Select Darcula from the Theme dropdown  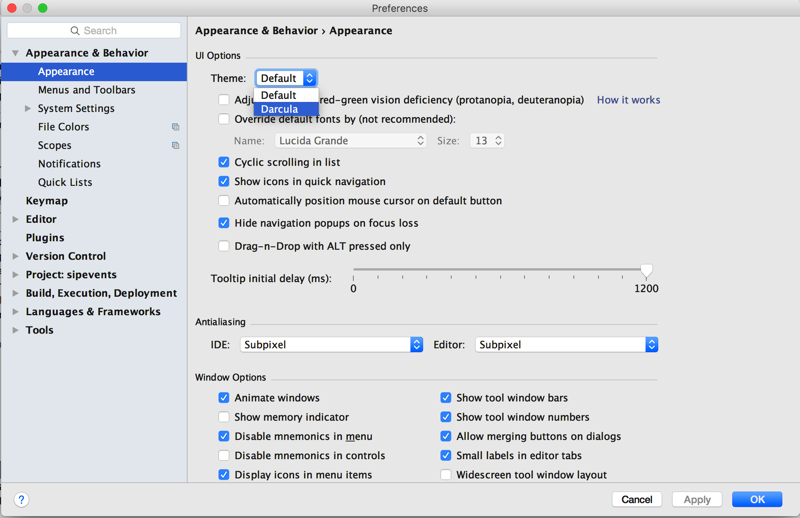280,109
